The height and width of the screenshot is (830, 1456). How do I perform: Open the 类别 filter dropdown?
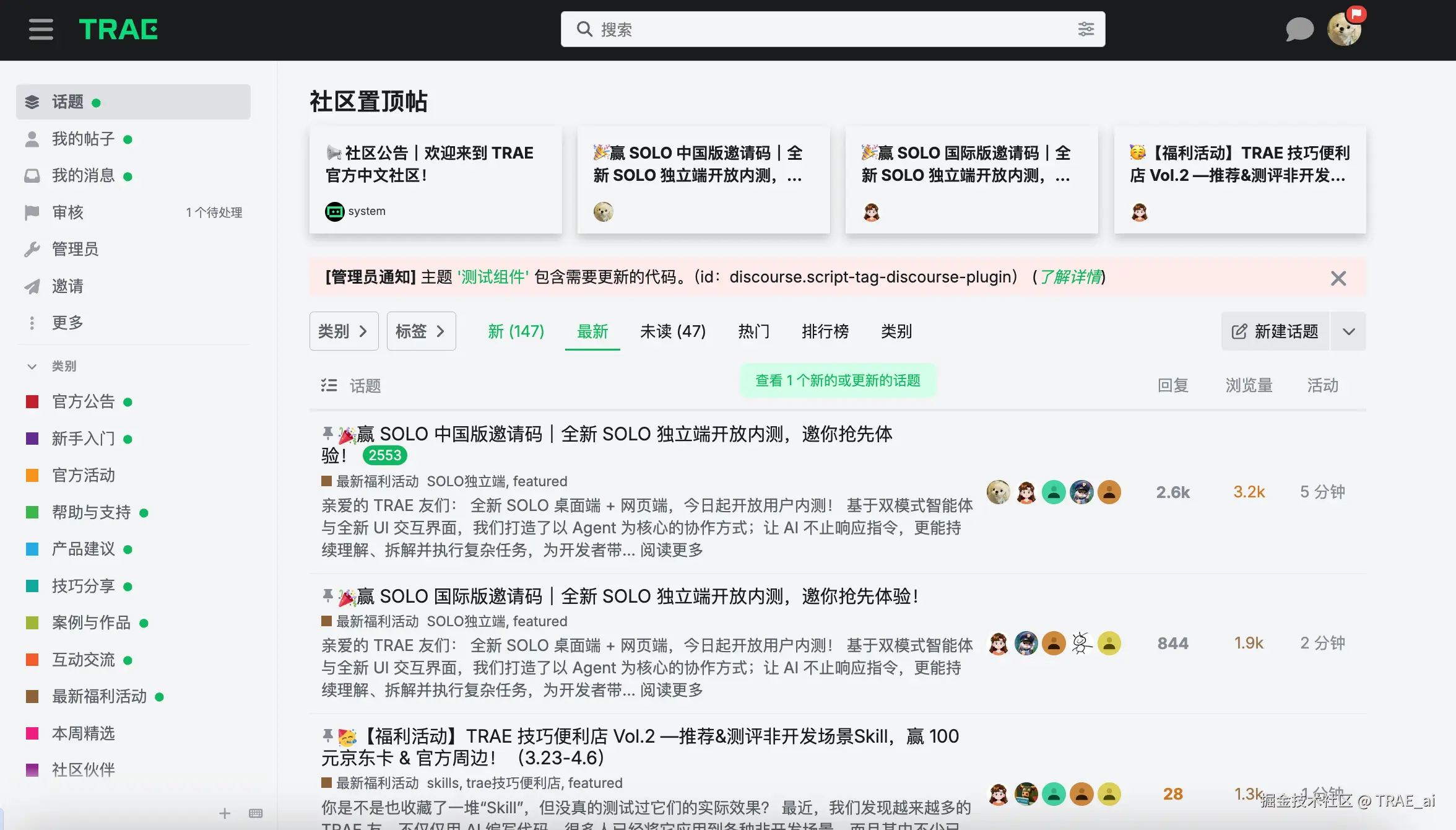point(344,331)
